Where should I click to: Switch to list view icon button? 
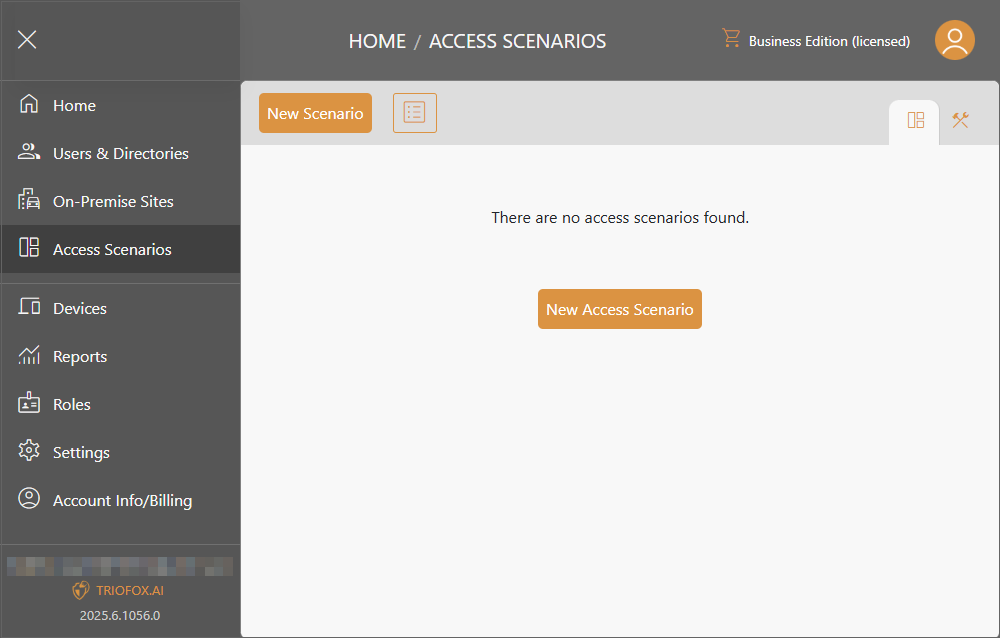point(415,113)
